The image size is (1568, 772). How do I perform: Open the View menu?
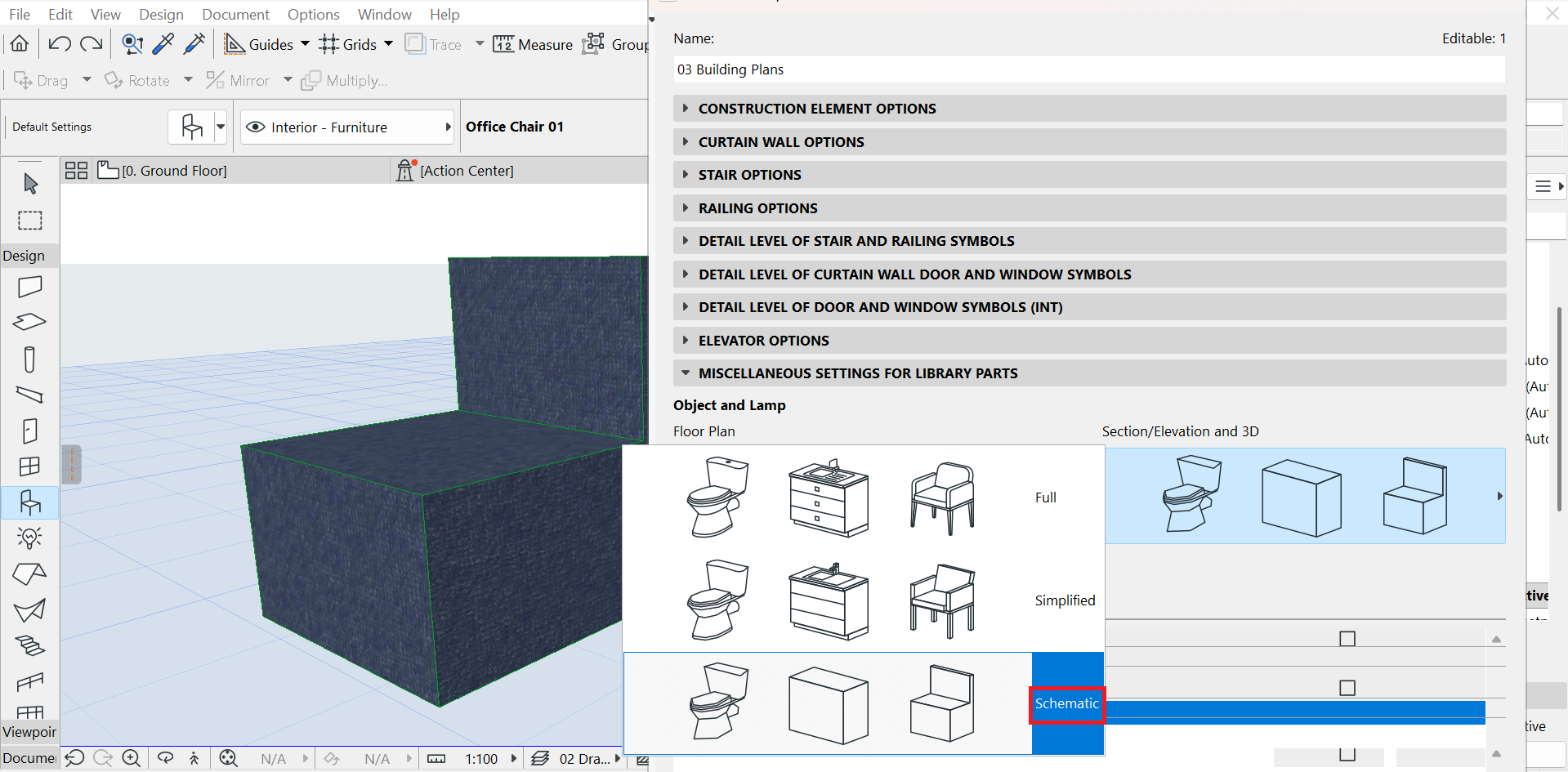click(x=105, y=14)
